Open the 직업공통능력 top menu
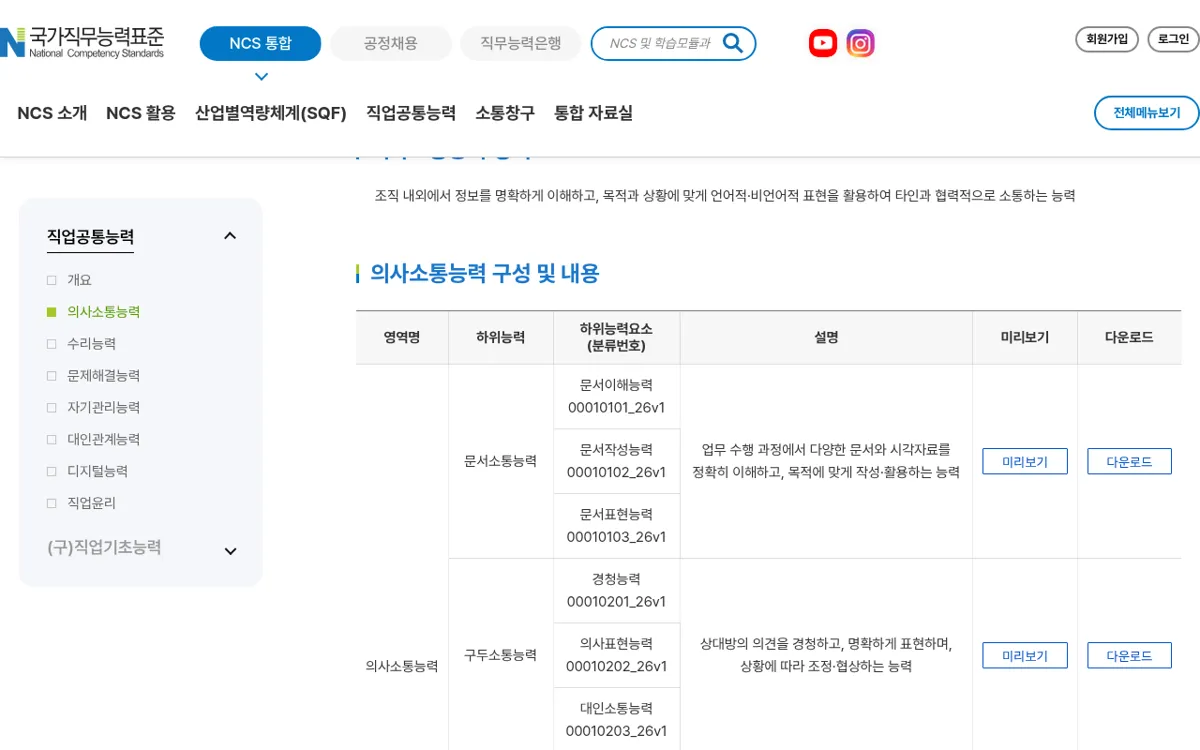 point(411,113)
